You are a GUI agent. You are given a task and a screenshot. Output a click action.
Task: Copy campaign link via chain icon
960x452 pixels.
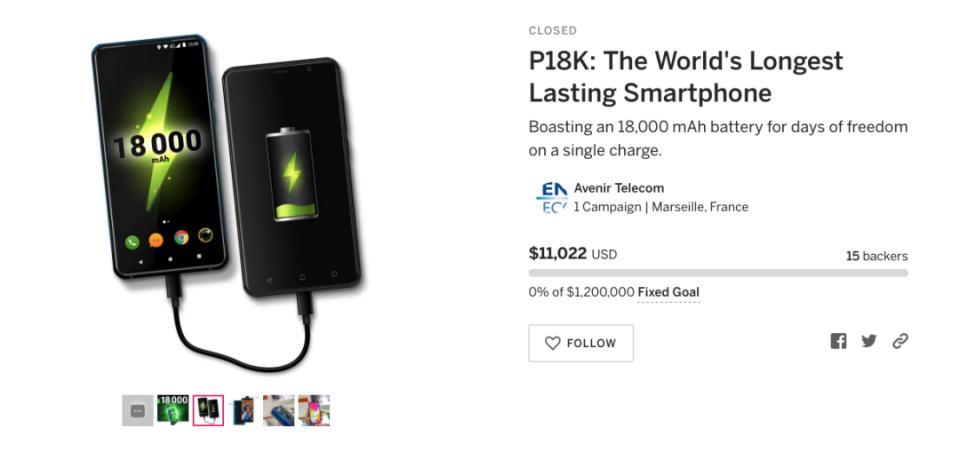click(x=900, y=341)
